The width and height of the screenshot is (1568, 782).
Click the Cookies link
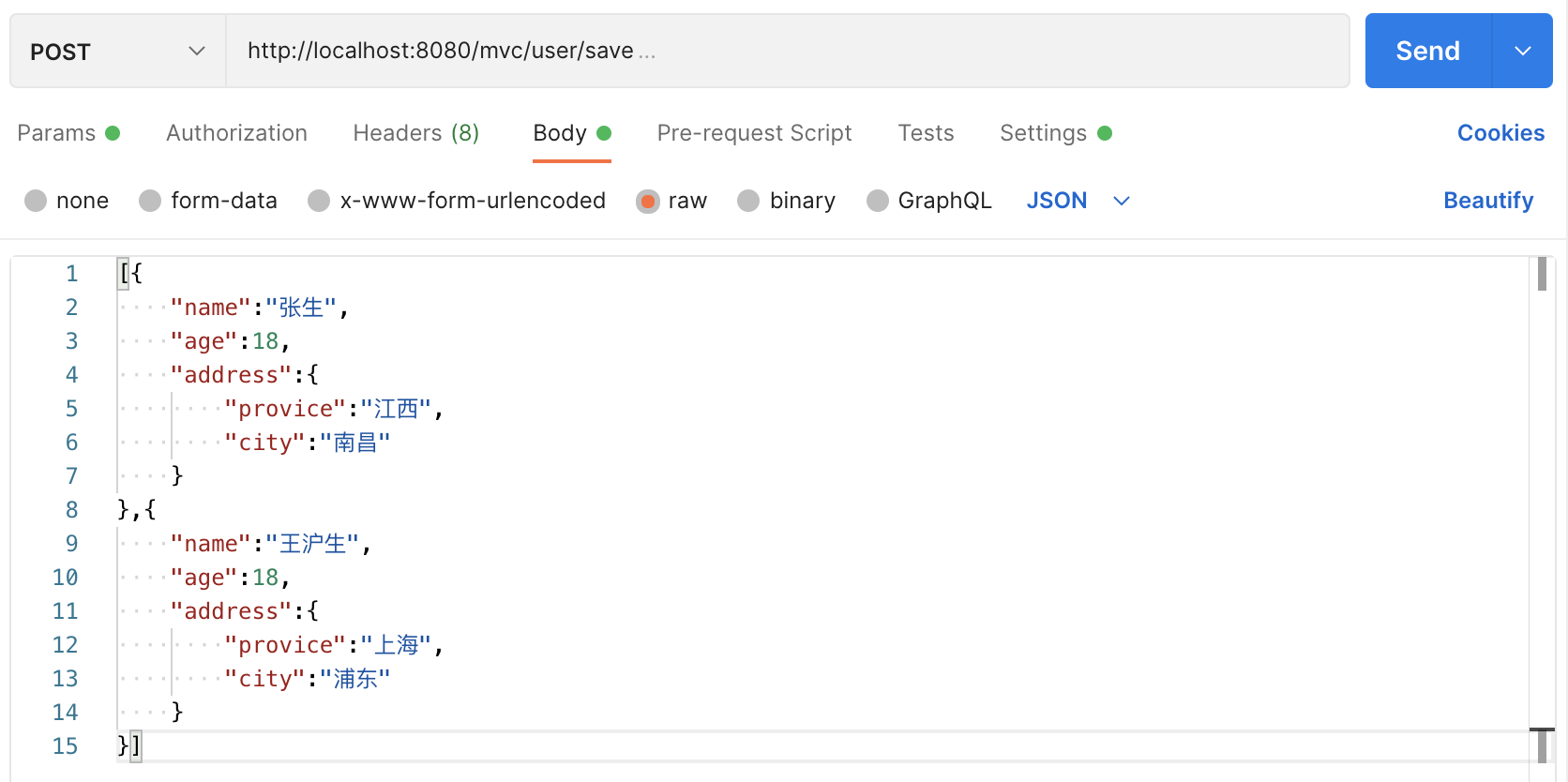coord(1500,133)
